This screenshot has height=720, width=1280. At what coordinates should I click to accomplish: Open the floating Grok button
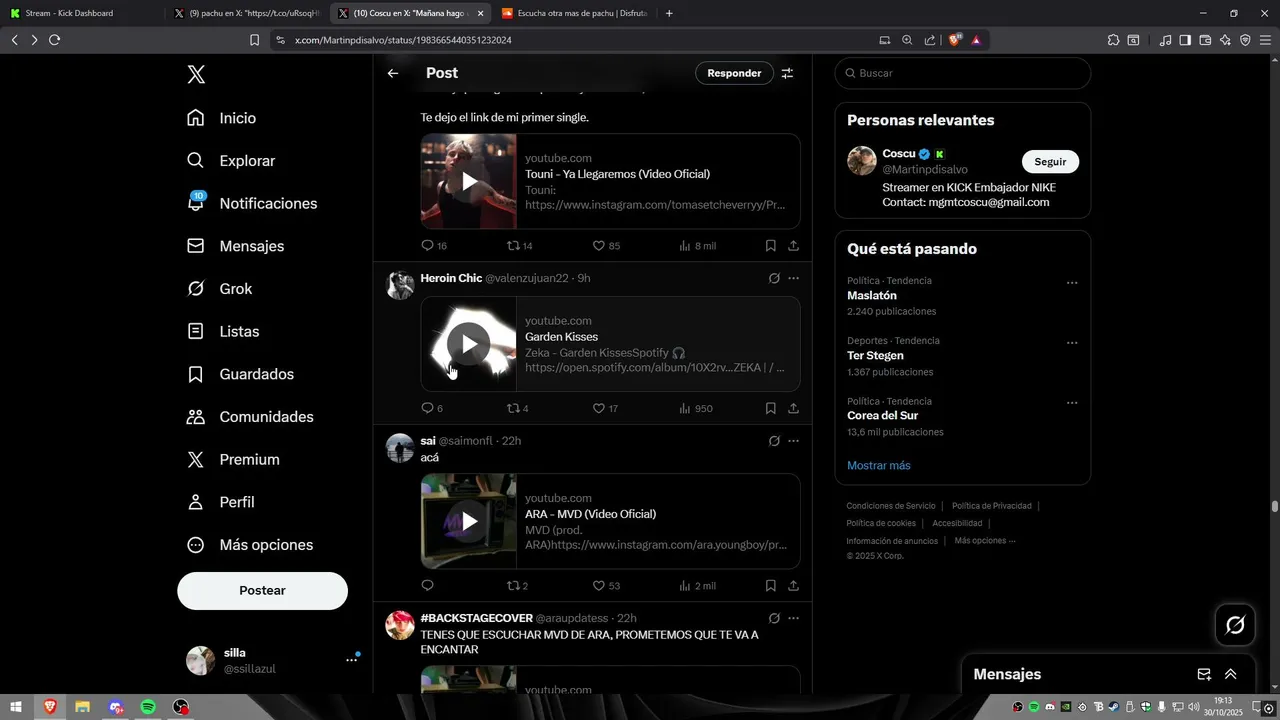pos(1236,626)
